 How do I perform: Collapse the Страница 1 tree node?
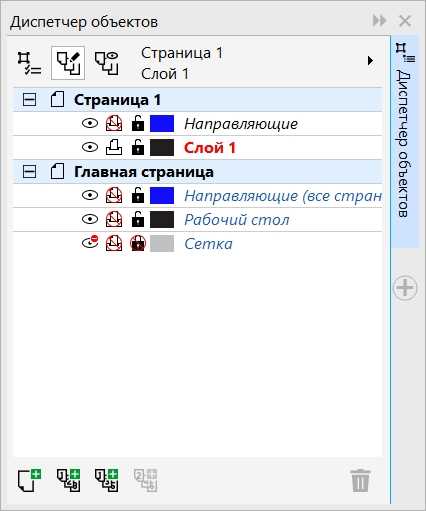[x=29, y=100]
